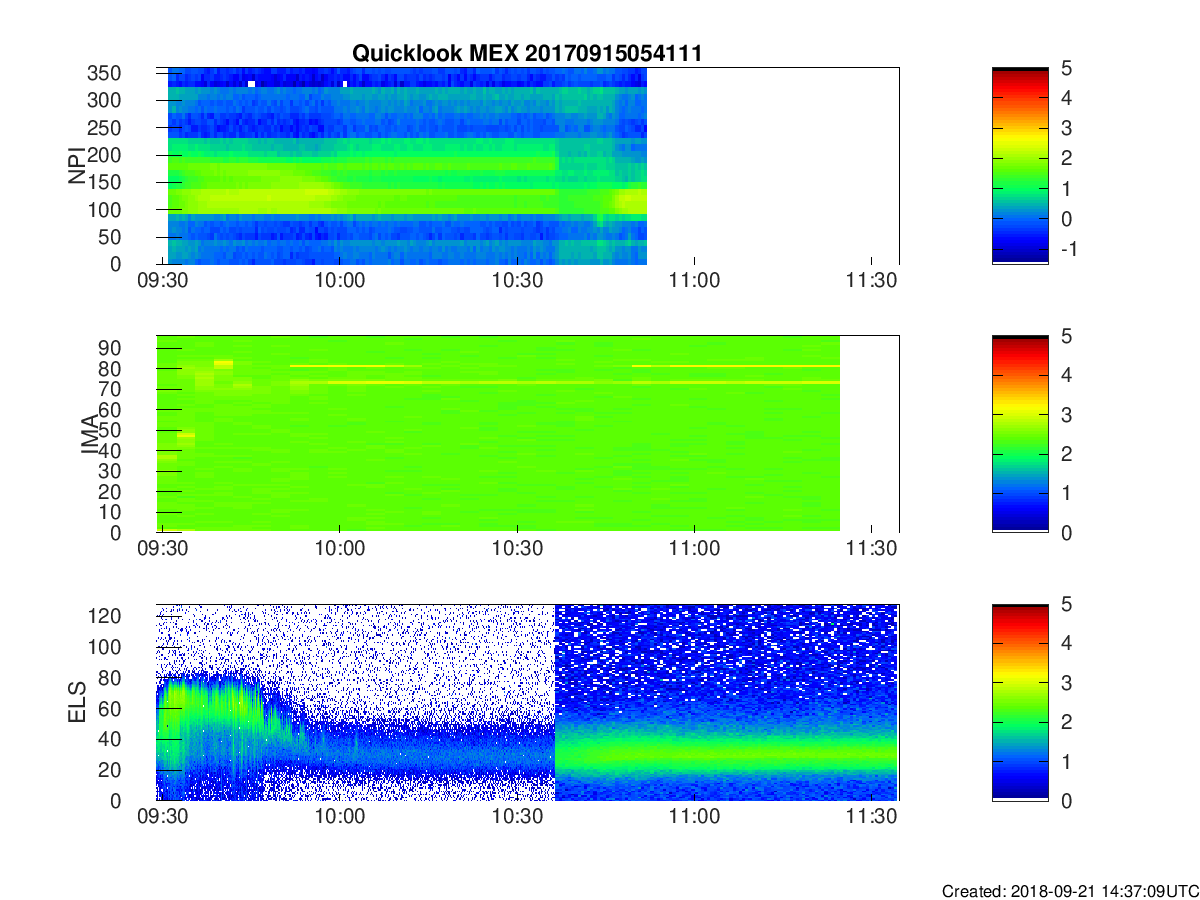Pick the ELS plot's color scale bar
1200x900 pixels.
pyautogui.click(x=1020, y=702)
